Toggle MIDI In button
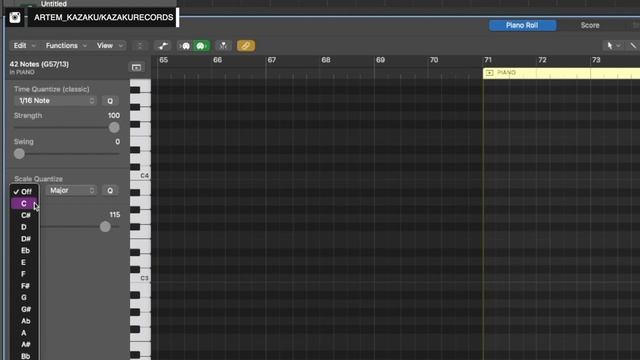 [x=185, y=46]
